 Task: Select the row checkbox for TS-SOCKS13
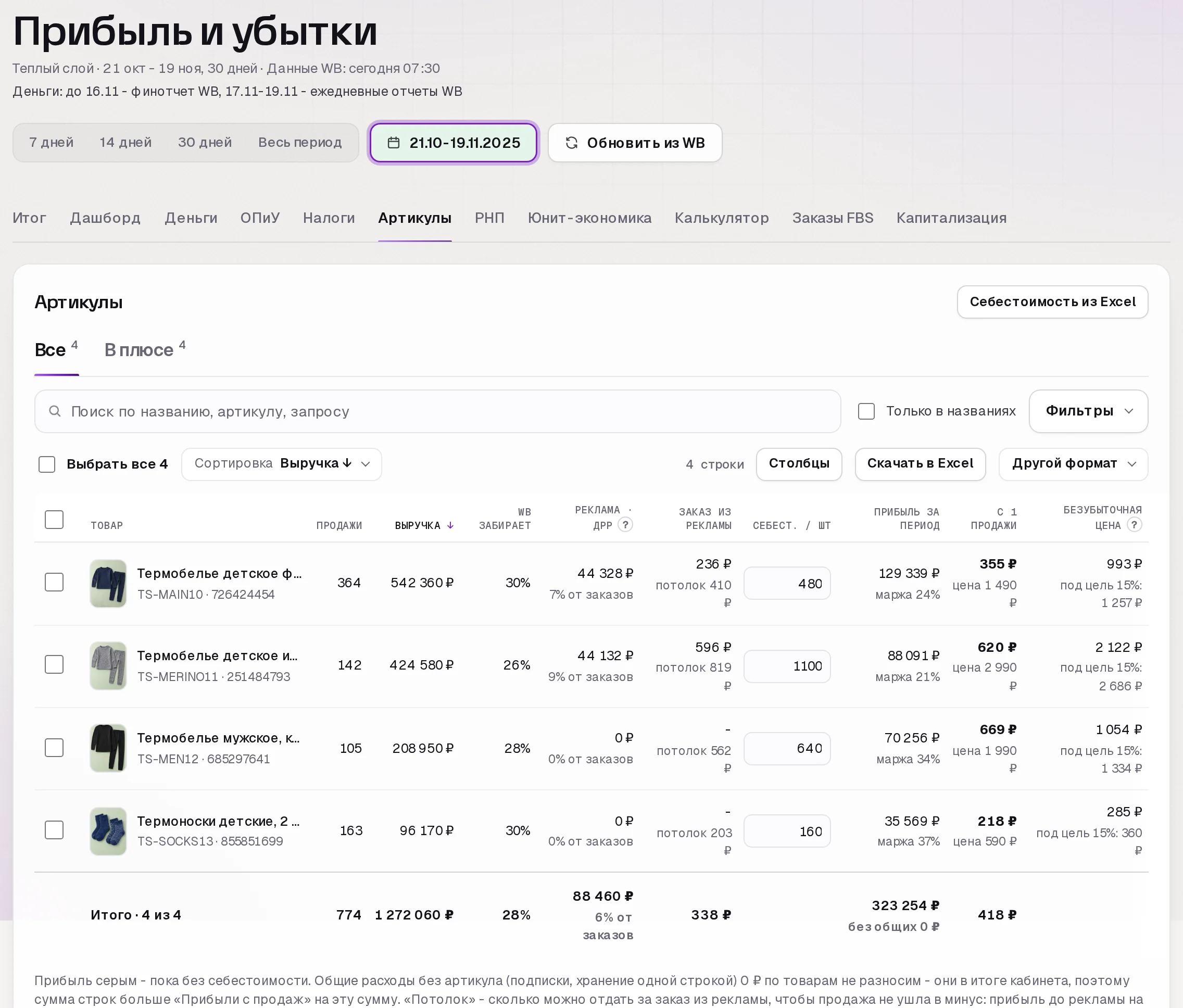tap(54, 830)
